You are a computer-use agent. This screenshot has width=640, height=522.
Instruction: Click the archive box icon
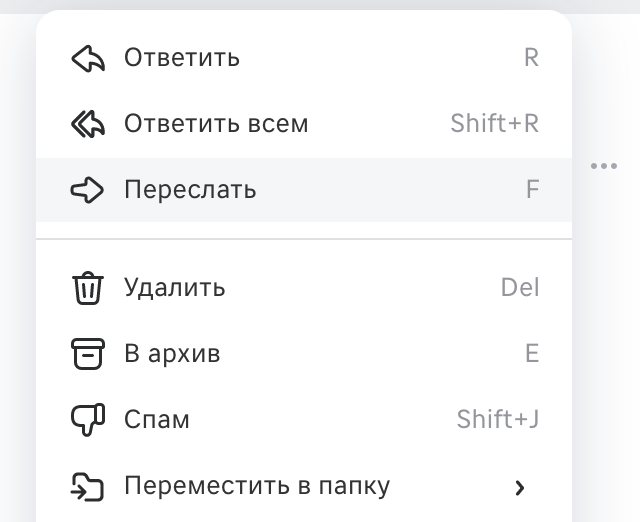point(88,354)
